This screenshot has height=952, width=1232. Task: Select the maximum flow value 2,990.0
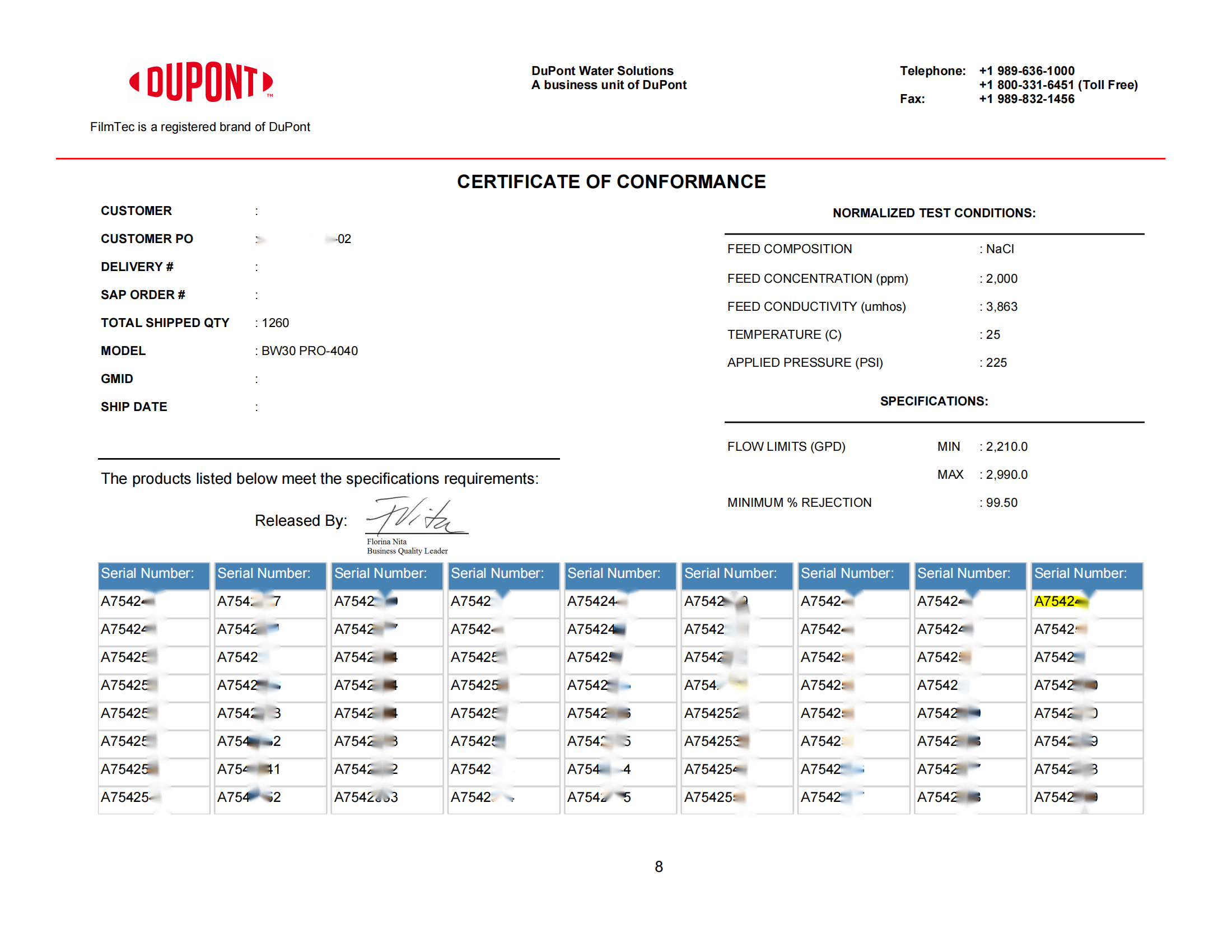(1006, 474)
